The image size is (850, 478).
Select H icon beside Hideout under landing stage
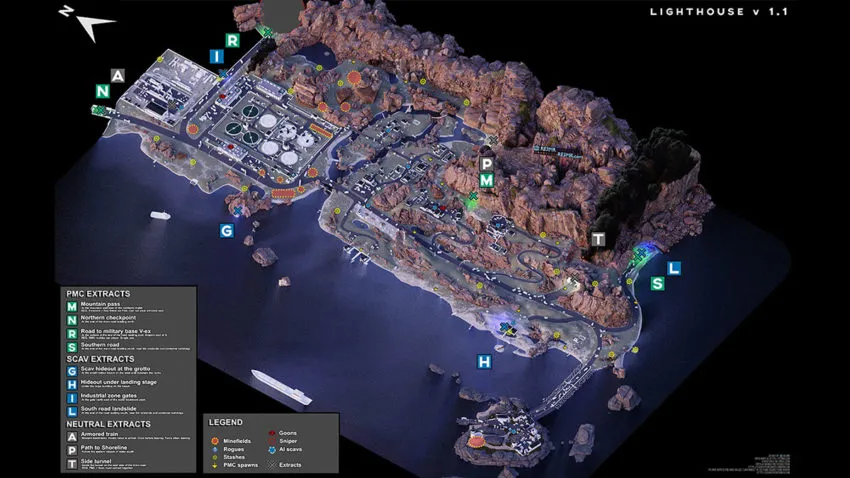[x=72, y=385]
